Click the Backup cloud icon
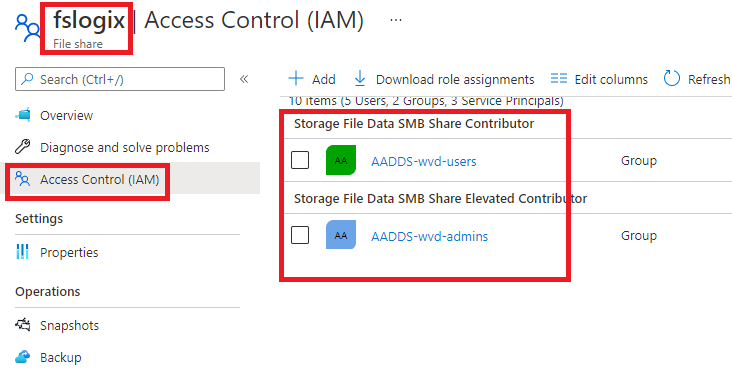 (22, 357)
